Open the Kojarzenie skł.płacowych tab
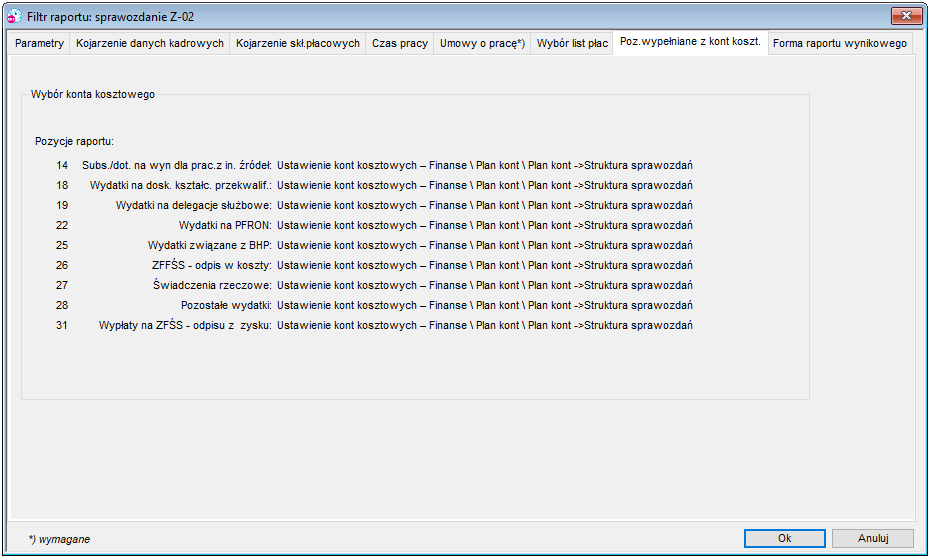 coord(297,43)
